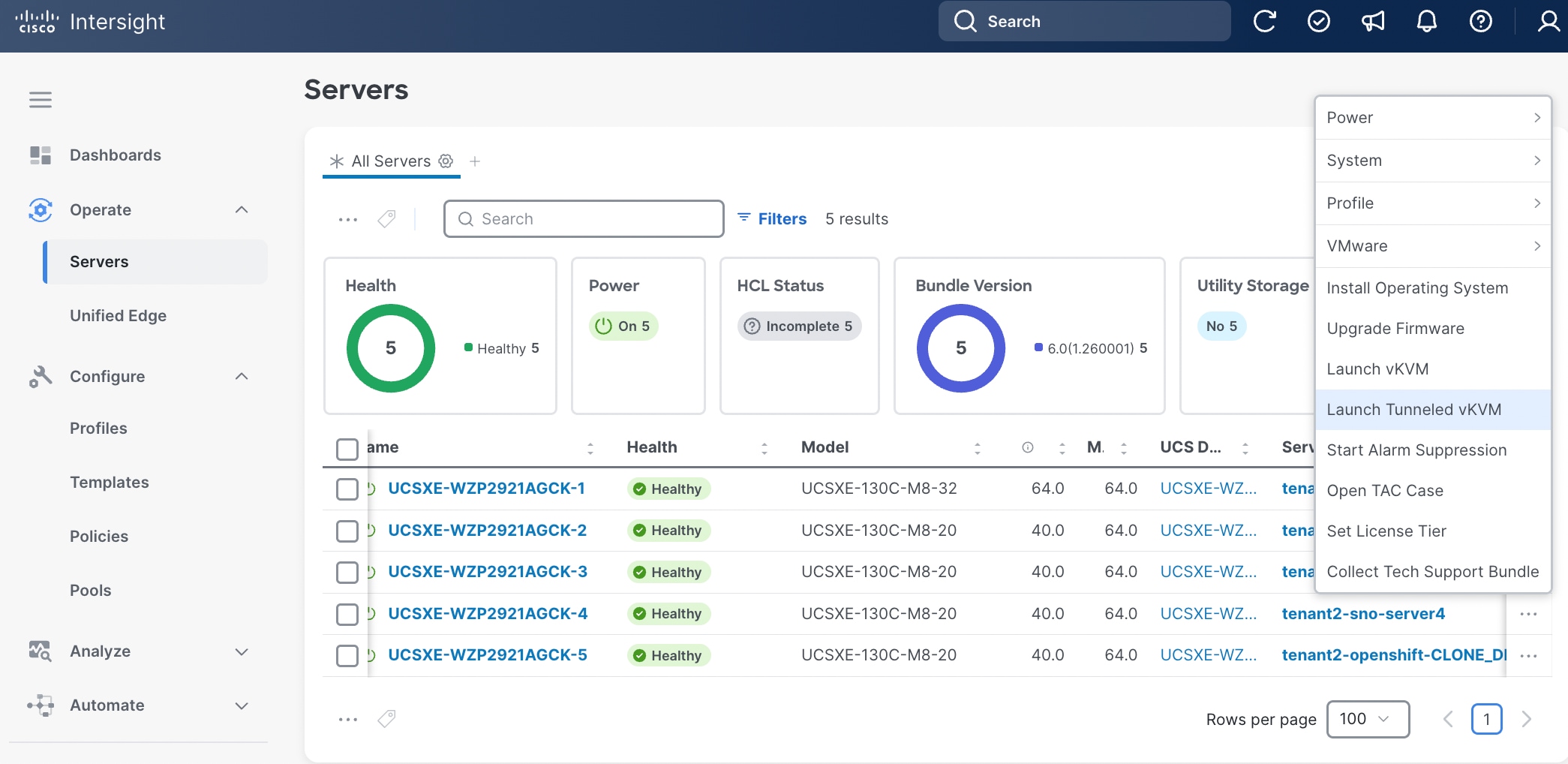Click the tag icon beside search
The image size is (1568, 764).
pyautogui.click(x=386, y=219)
